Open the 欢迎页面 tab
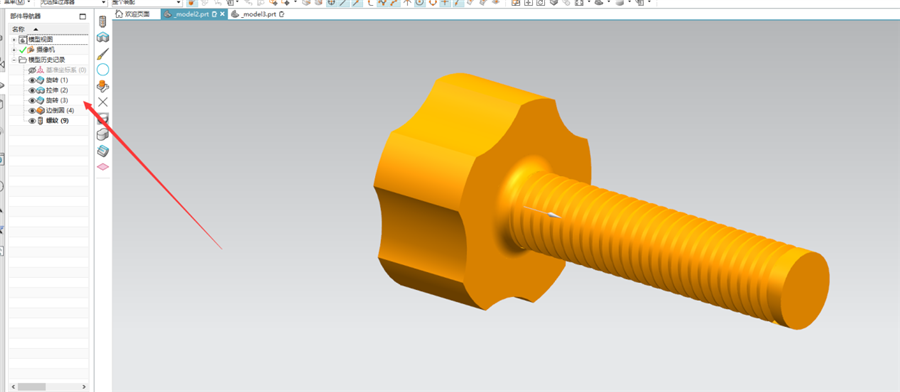 point(136,14)
